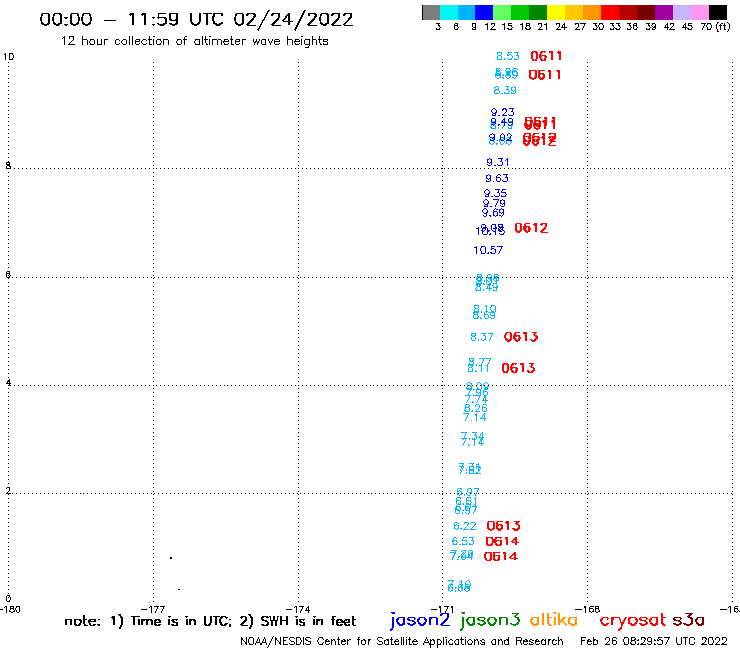Select the 8.26 value below latitude 4
The width and height of the screenshot is (740, 650).
click(476, 408)
